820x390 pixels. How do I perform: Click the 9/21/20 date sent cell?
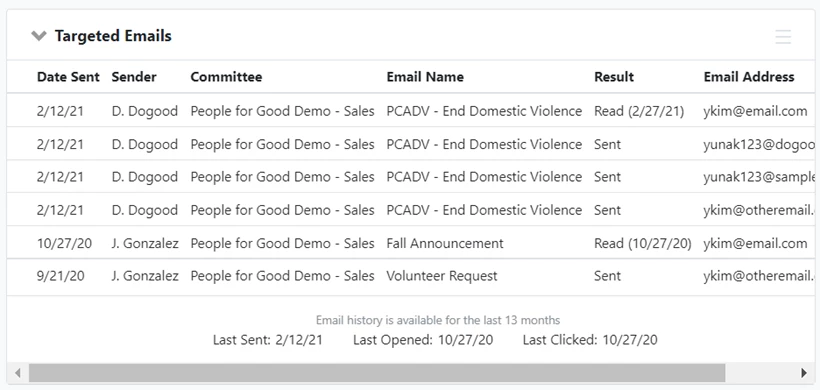click(60, 276)
